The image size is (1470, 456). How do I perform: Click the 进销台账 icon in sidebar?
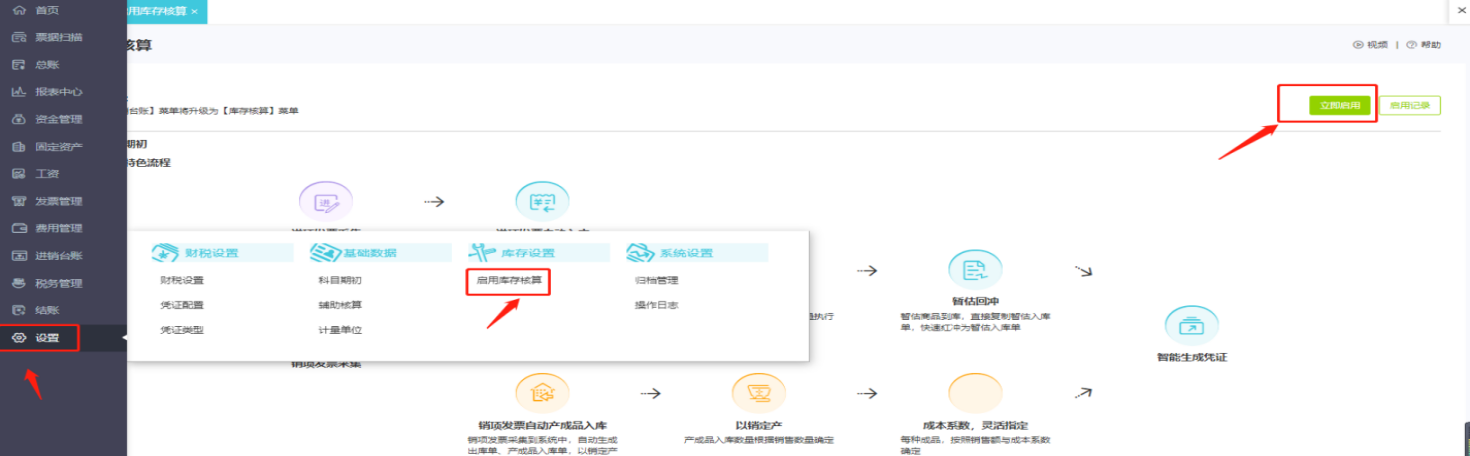[17, 256]
